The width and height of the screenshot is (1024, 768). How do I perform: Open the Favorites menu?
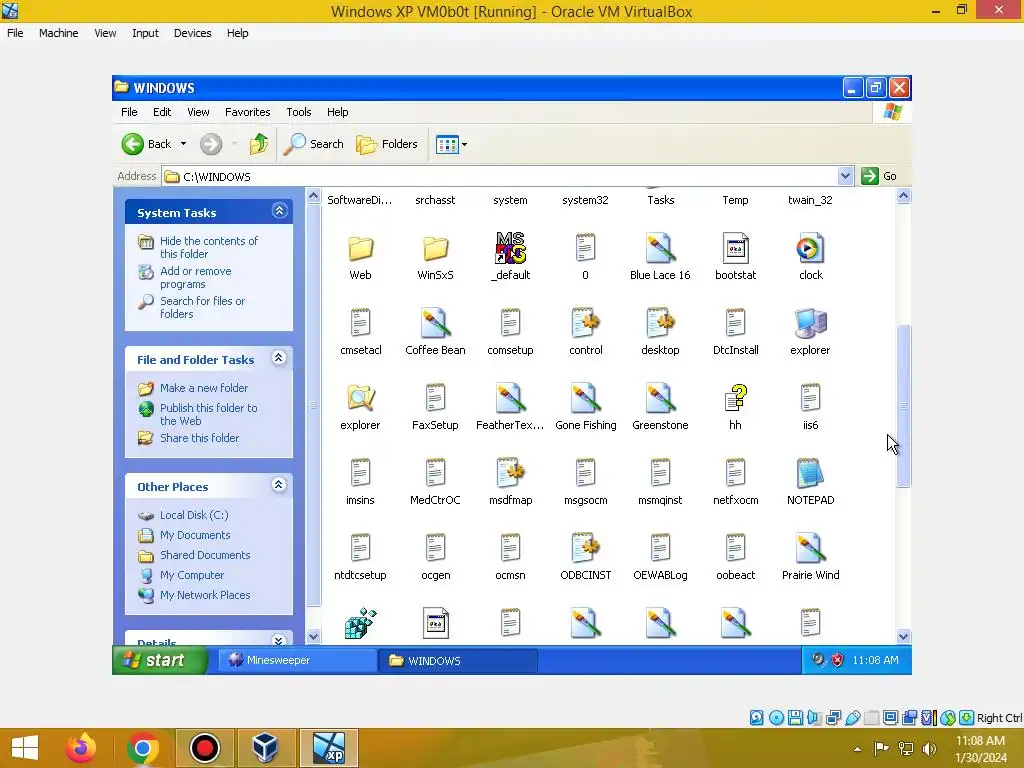(x=248, y=112)
